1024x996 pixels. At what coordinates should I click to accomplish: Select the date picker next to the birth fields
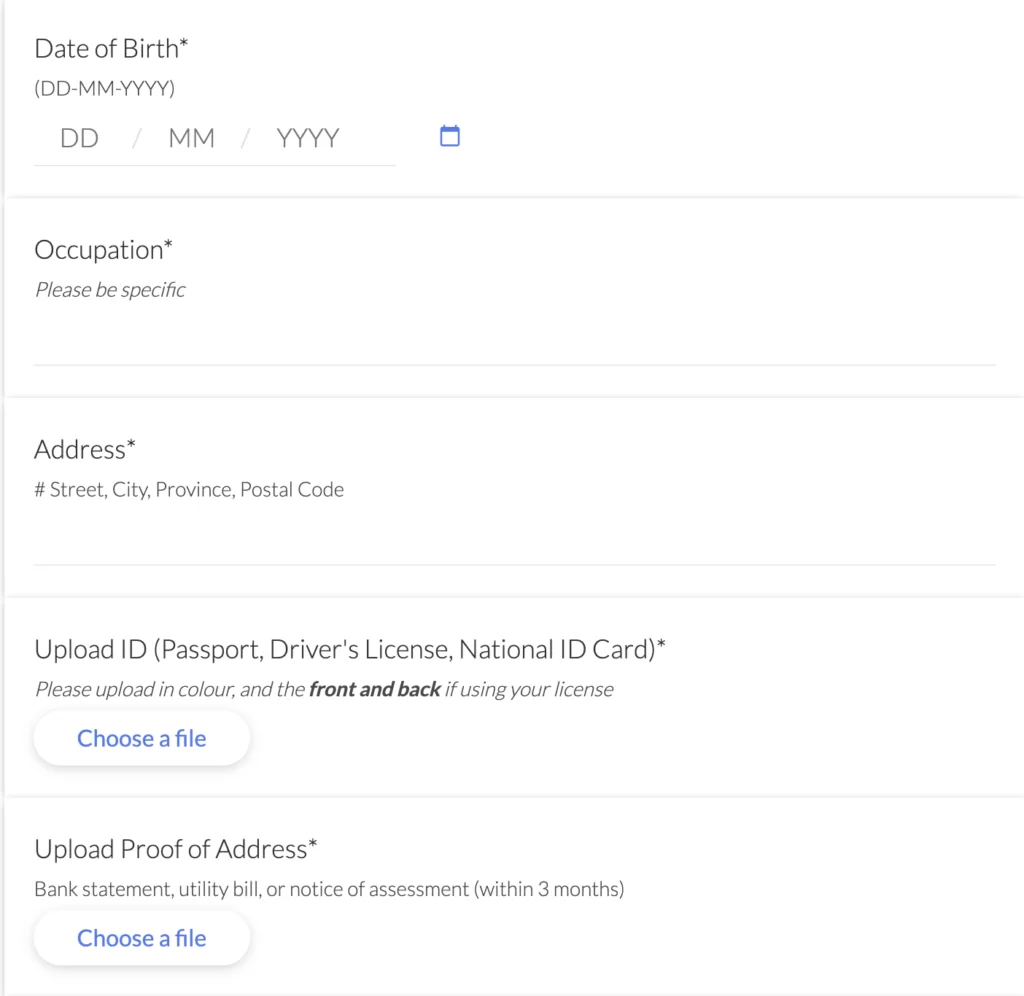449,135
